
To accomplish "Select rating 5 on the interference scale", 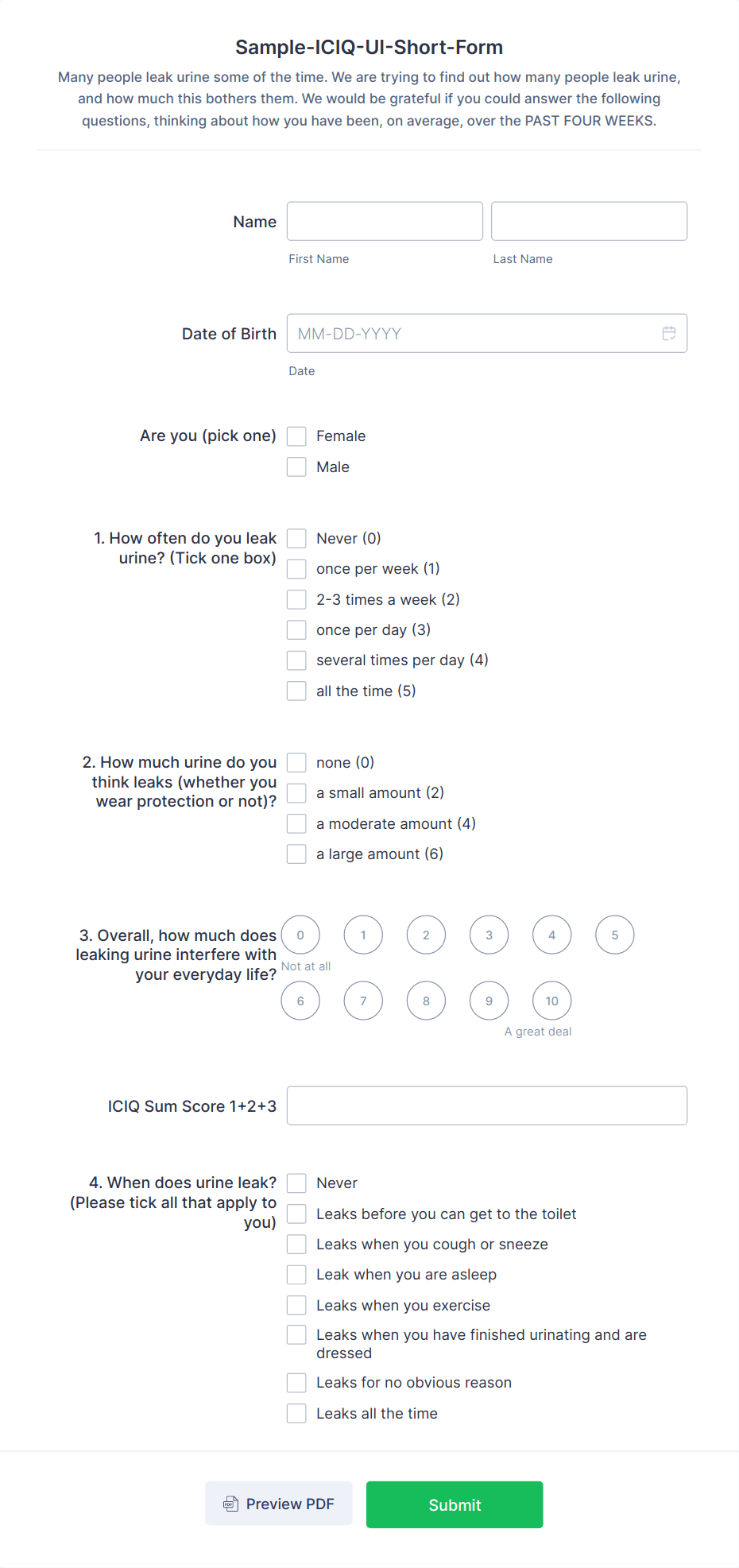I will pos(614,935).
